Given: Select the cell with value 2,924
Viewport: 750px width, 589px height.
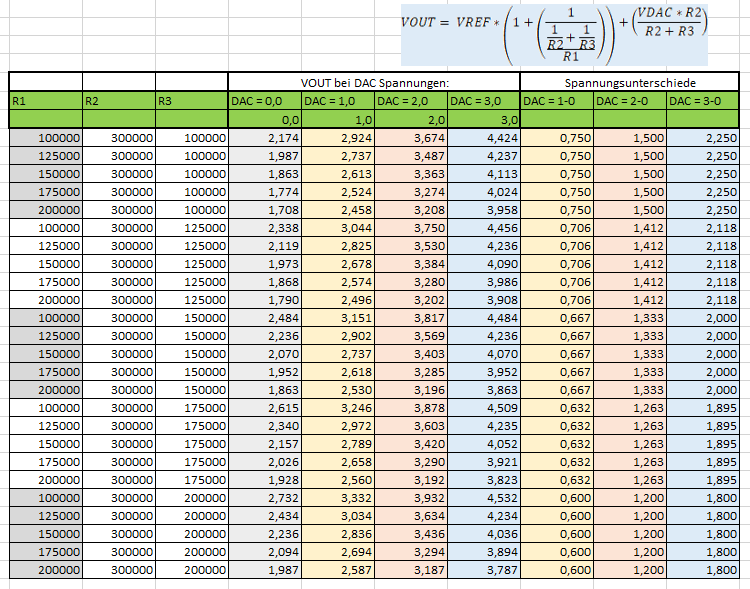Looking at the screenshot, I should click(x=338, y=138).
